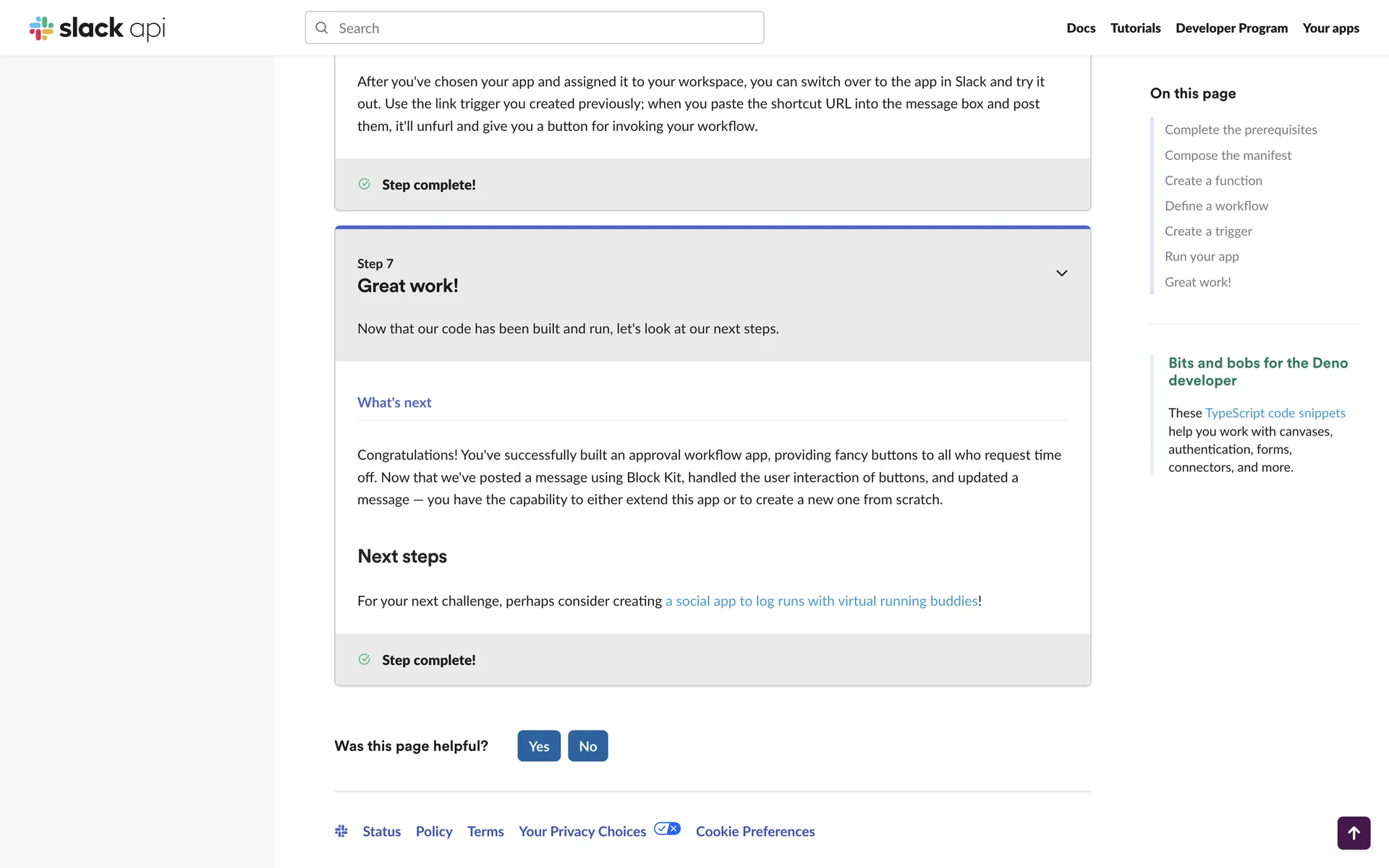
Task: Click the scroll-to-top arrow button
Action: (1354, 833)
